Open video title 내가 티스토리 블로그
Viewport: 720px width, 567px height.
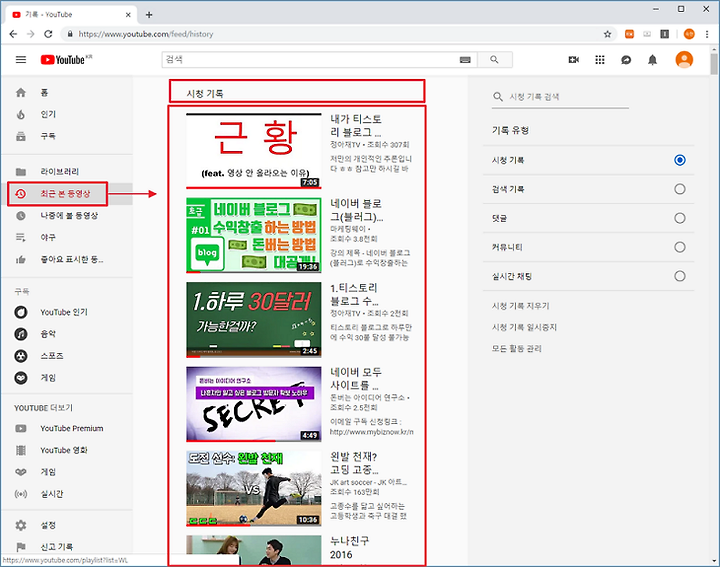tap(356, 126)
